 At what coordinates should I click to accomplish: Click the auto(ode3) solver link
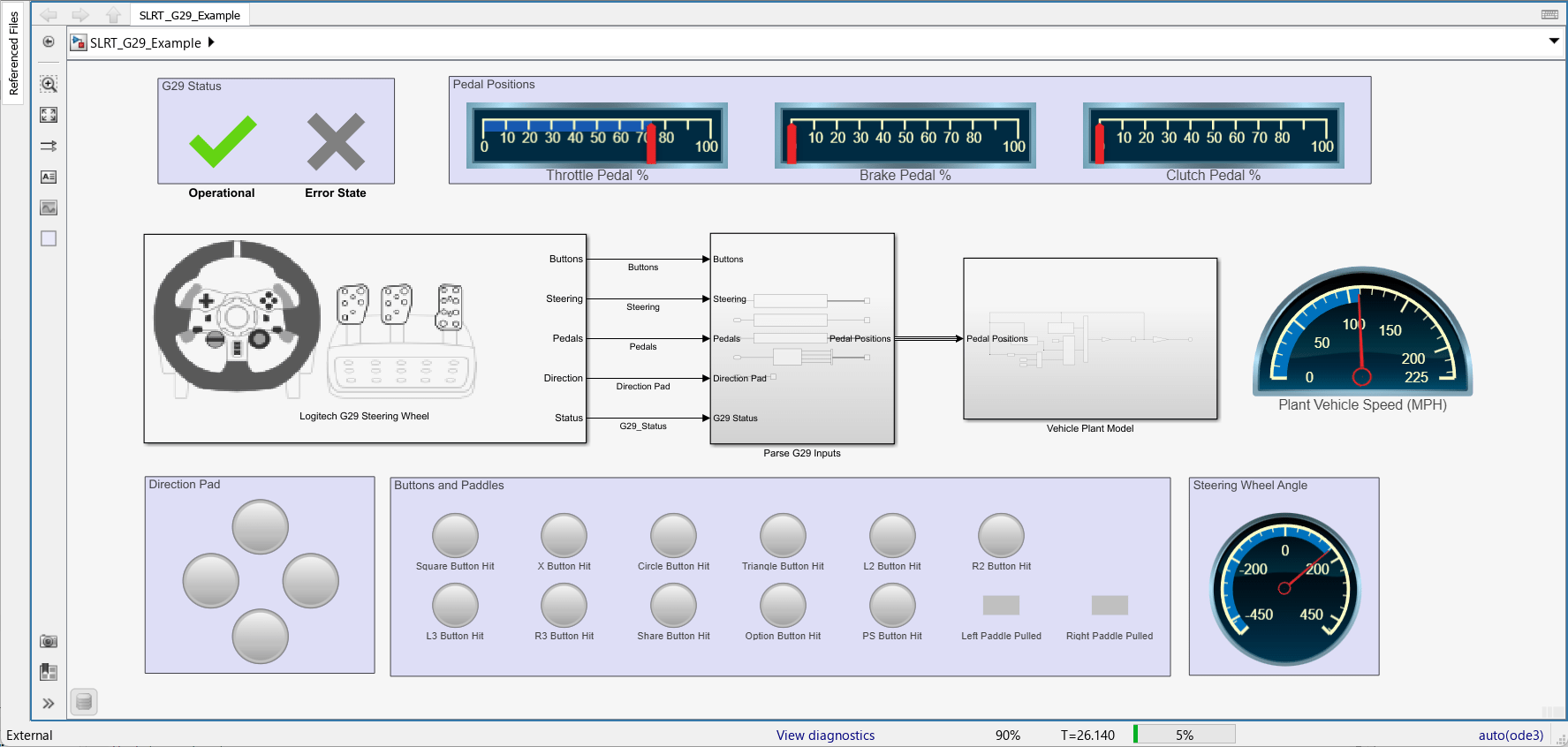[1511, 735]
